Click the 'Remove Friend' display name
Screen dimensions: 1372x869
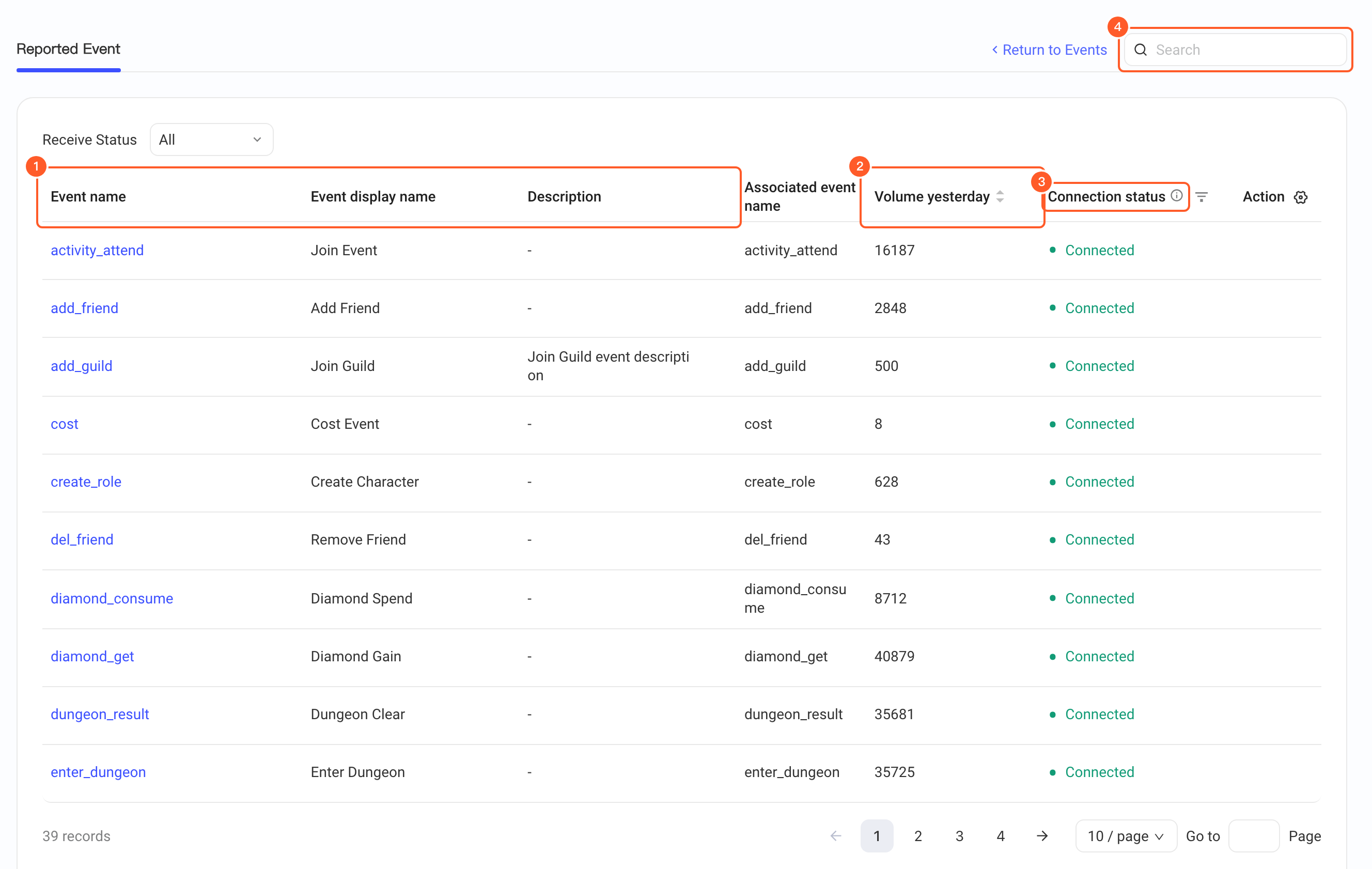358,539
